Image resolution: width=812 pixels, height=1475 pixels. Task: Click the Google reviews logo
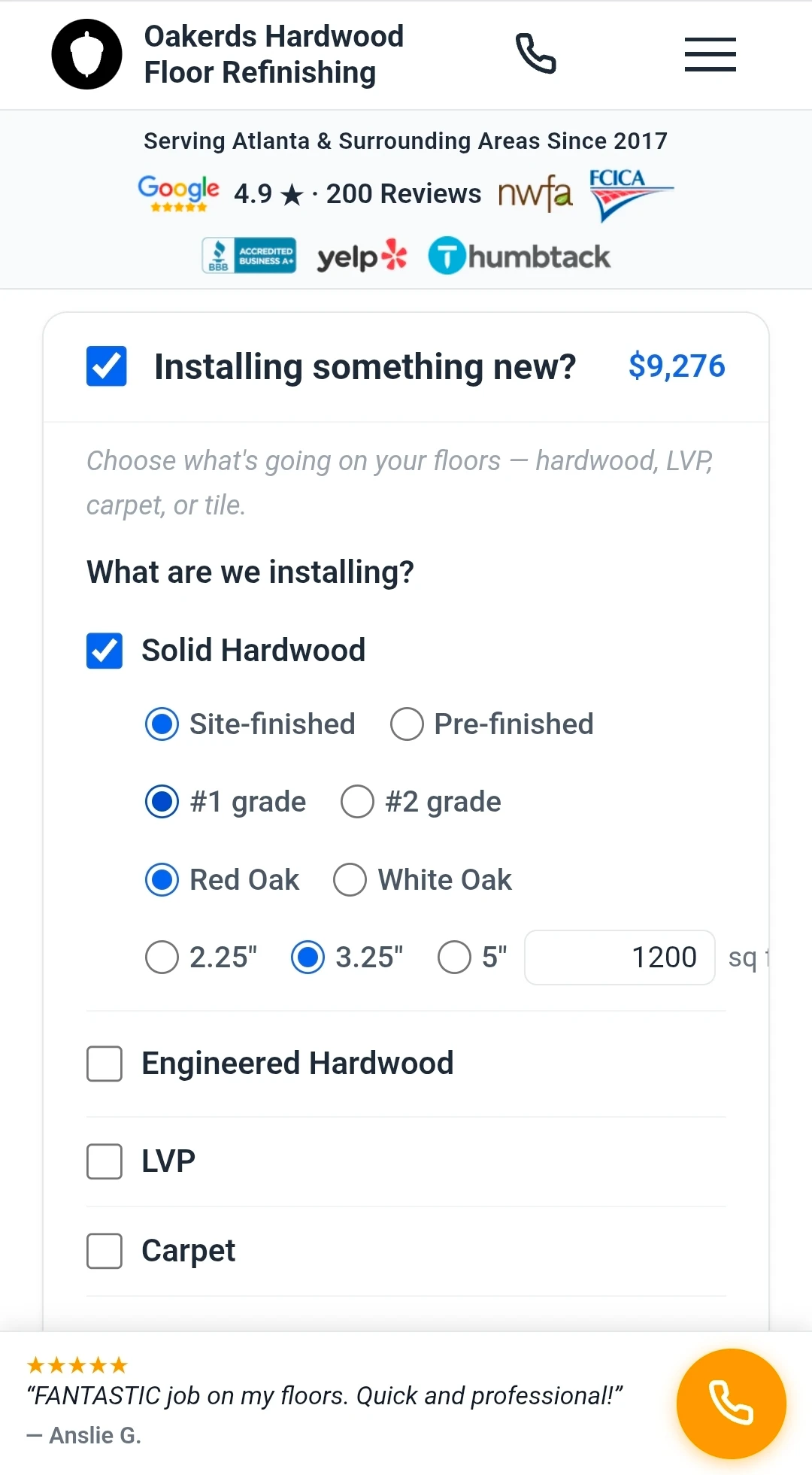[x=177, y=193]
